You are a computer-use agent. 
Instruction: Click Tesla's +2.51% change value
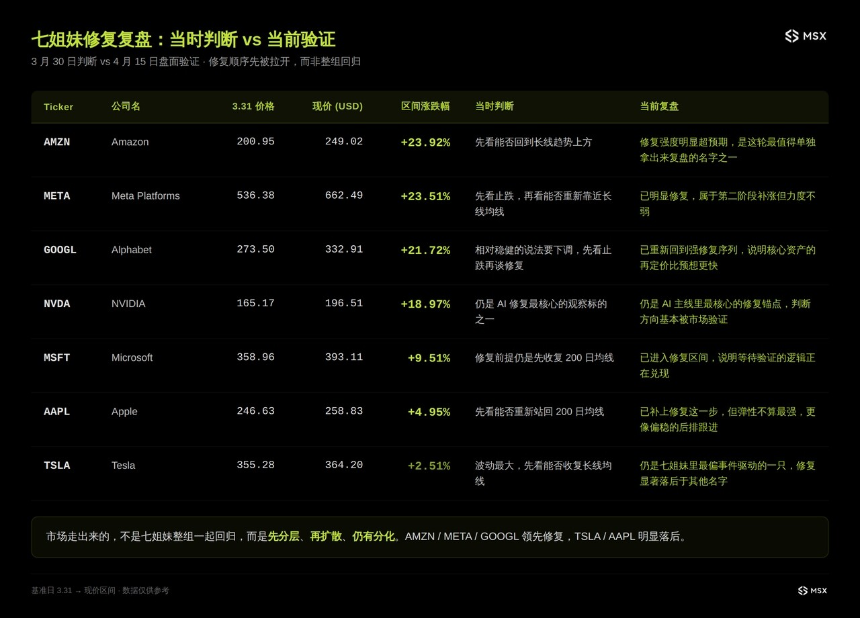click(x=429, y=465)
